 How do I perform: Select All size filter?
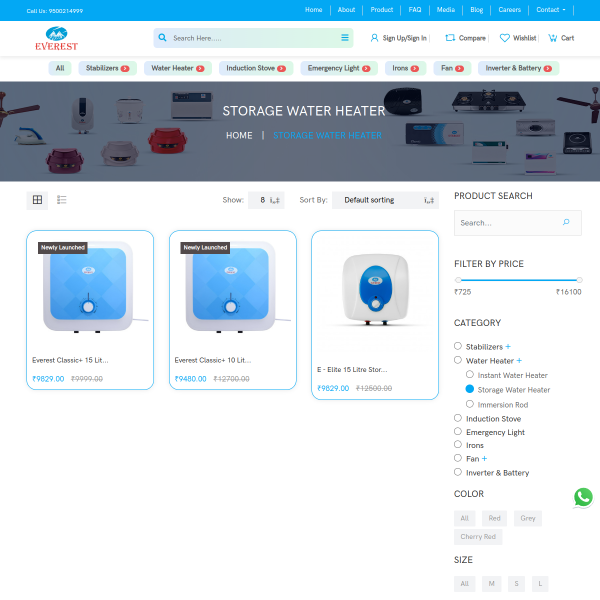click(x=465, y=584)
